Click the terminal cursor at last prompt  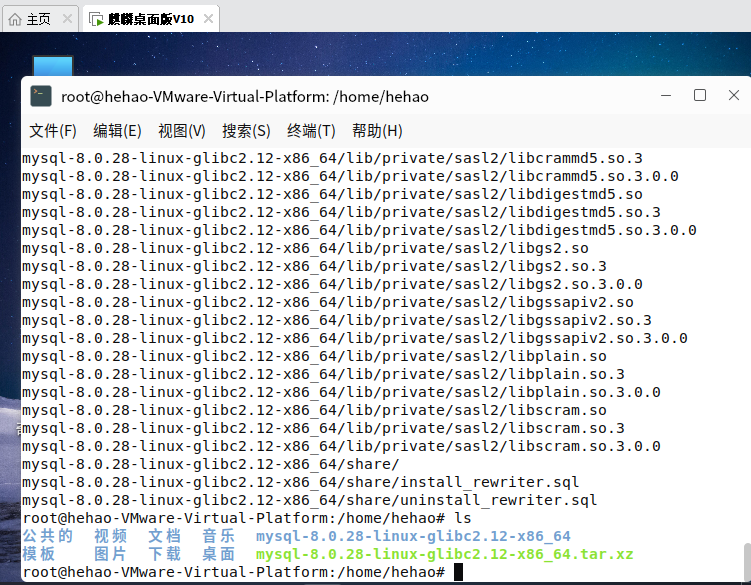tap(458, 572)
